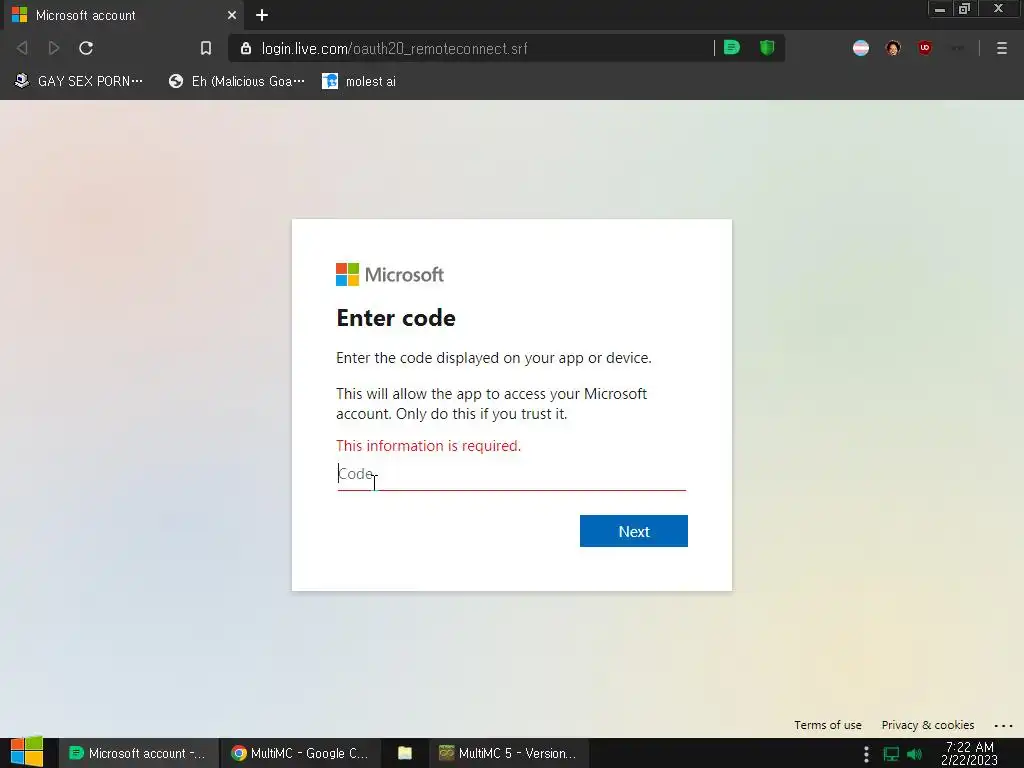Image resolution: width=1024 pixels, height=768 pixels.
Task: Switch to MultiMC - Google Chrome taskbar window
Action: pos(300,753)
